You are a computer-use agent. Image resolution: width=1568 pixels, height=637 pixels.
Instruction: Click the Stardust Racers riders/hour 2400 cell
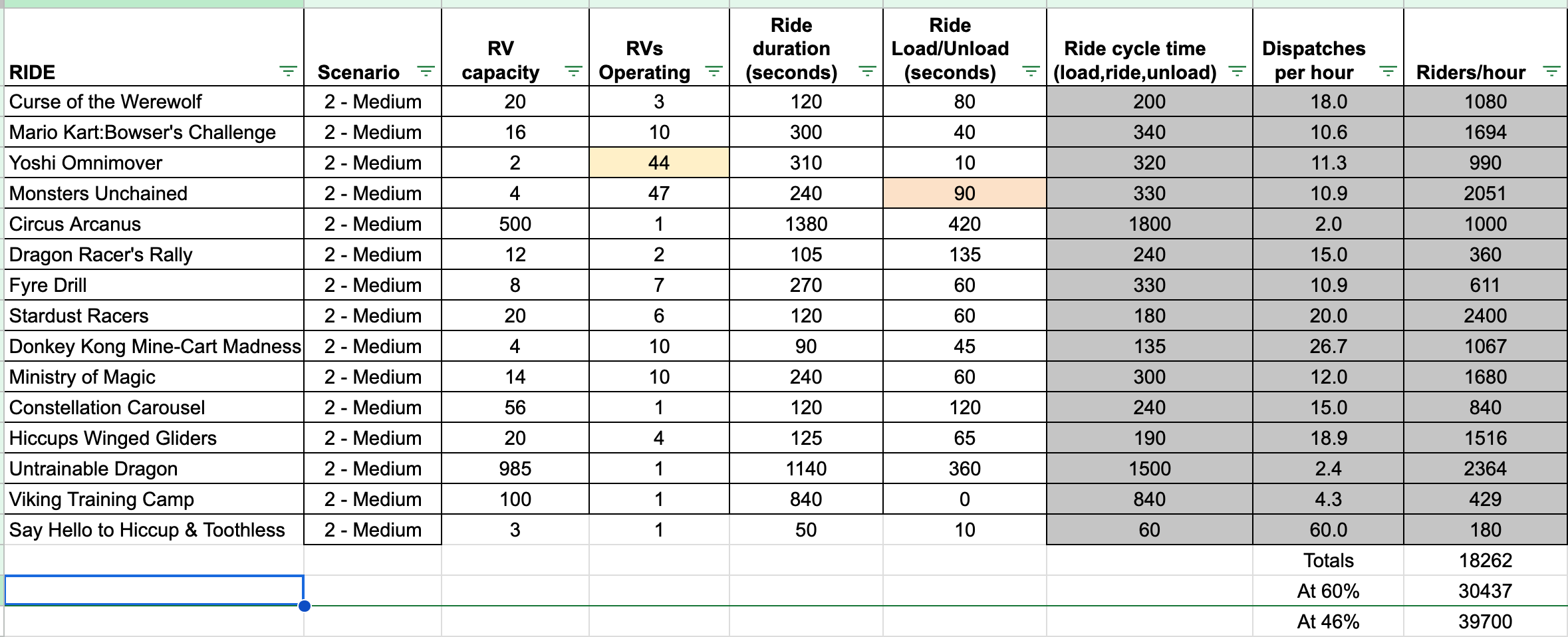point(1485,316)
